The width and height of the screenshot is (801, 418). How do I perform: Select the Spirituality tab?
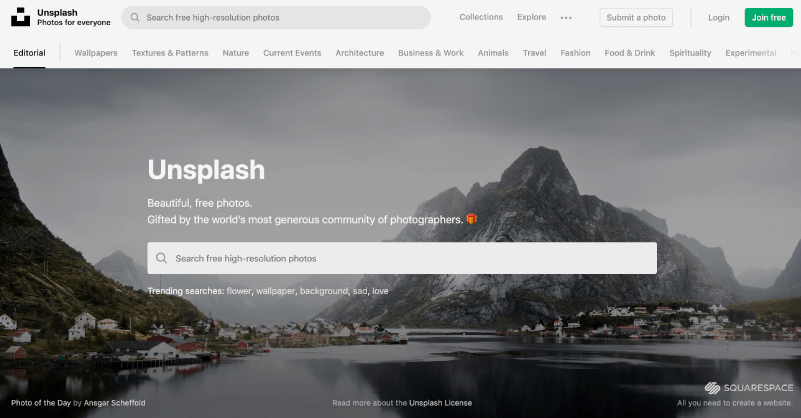690,53
